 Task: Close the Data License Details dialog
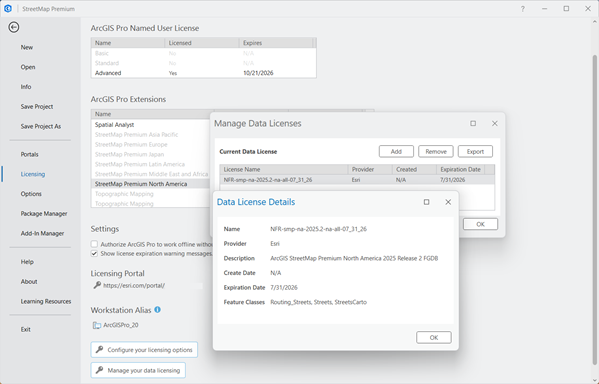(x=448, y=202)
